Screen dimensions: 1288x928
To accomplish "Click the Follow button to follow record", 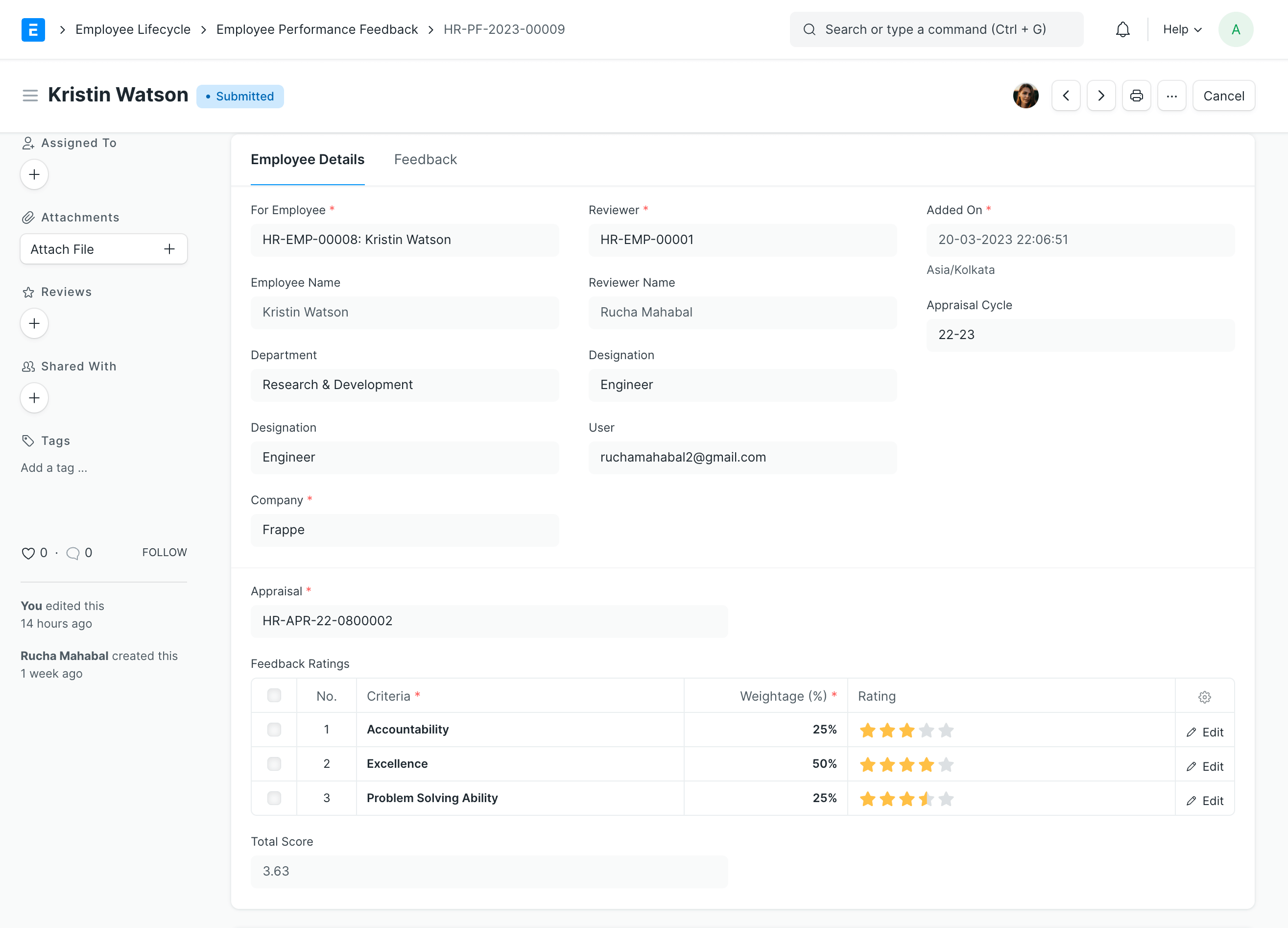I will tap(163, 552).
